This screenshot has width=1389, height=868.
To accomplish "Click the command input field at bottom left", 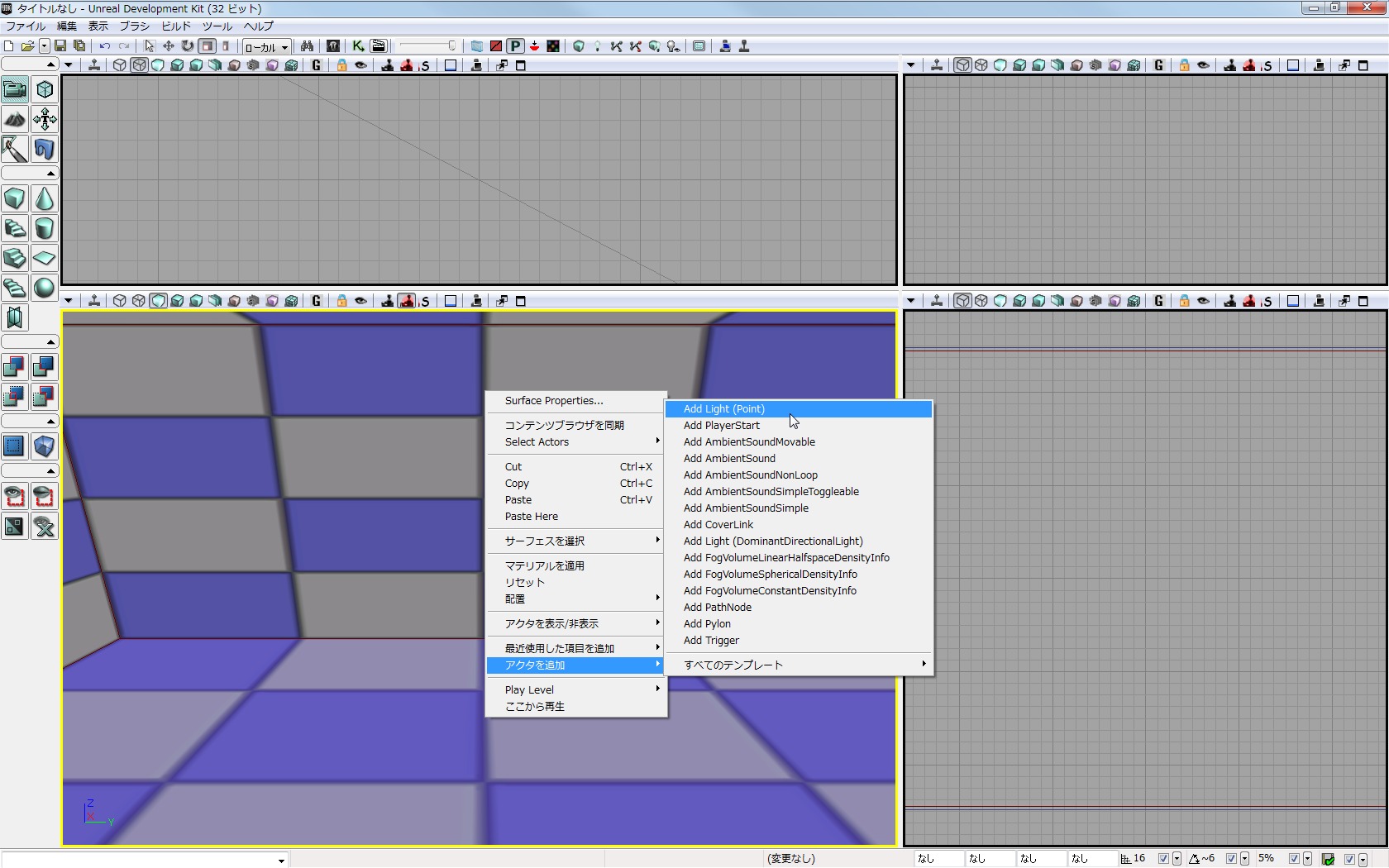I will tap(141, 860).
